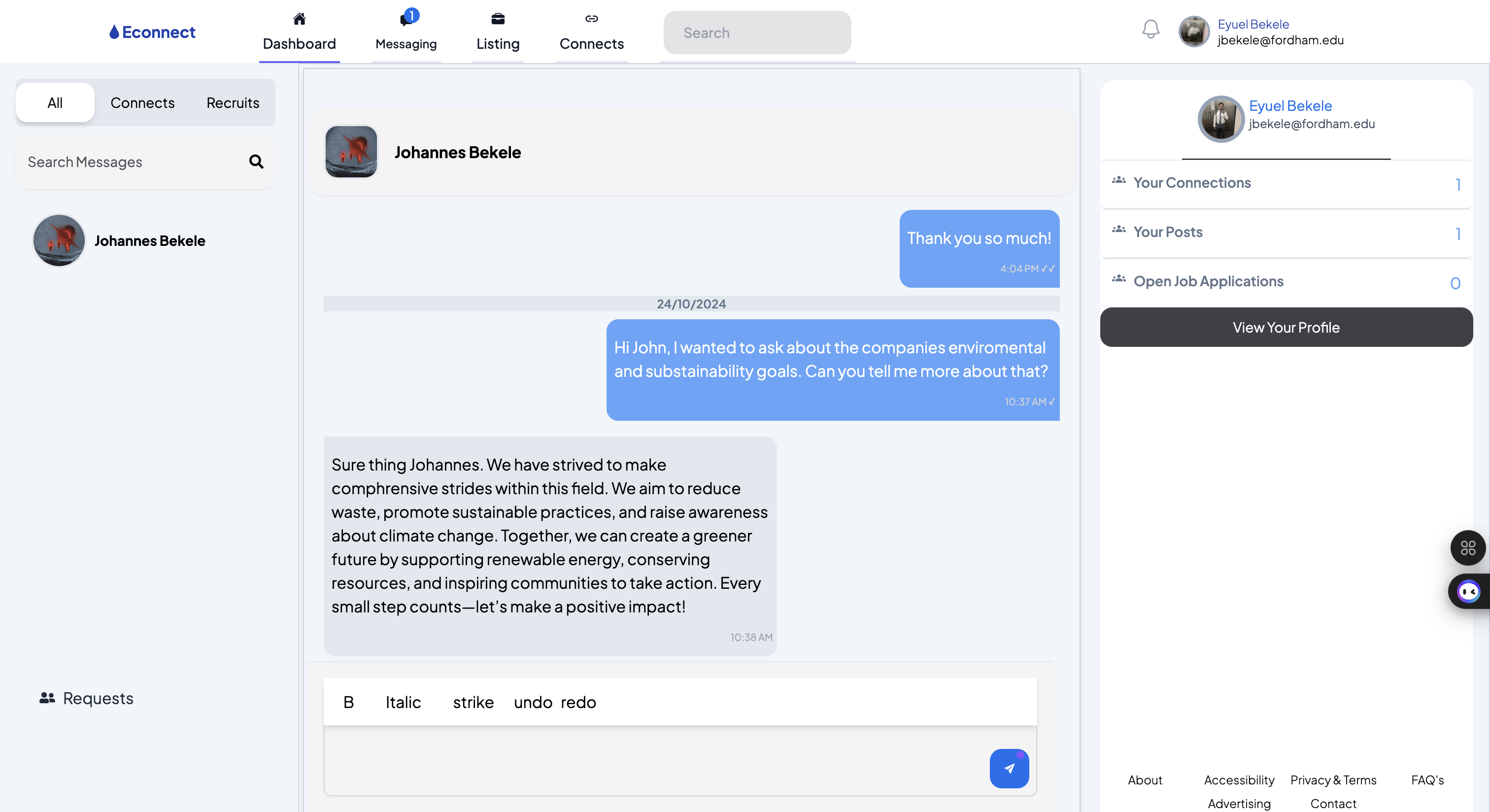Open the chatbot assistant floating icon
This screenshot has height=812, width=1490.
[x=1469, y=592]
